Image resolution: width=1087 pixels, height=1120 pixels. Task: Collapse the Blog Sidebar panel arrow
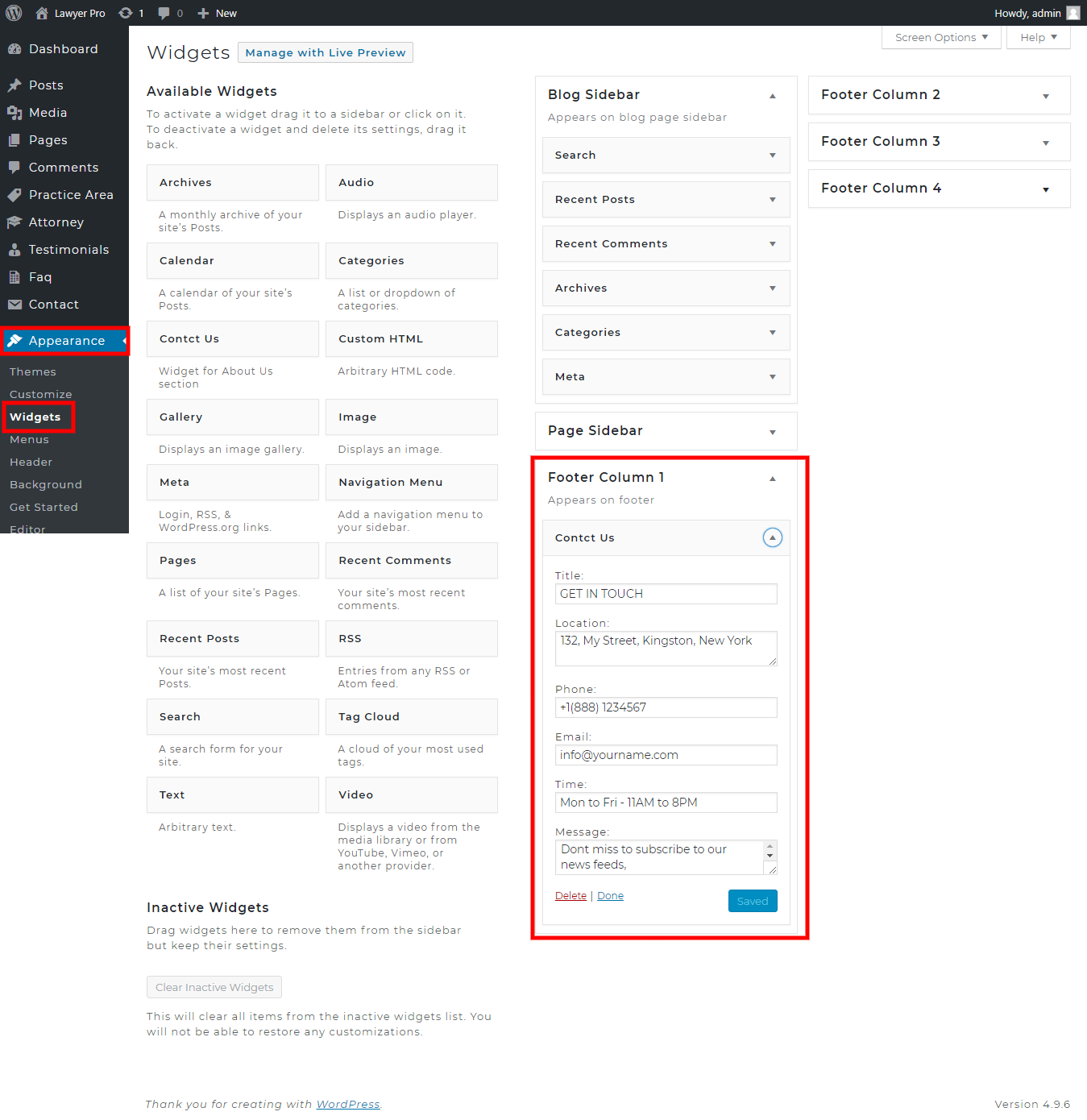tap(772, 96)
